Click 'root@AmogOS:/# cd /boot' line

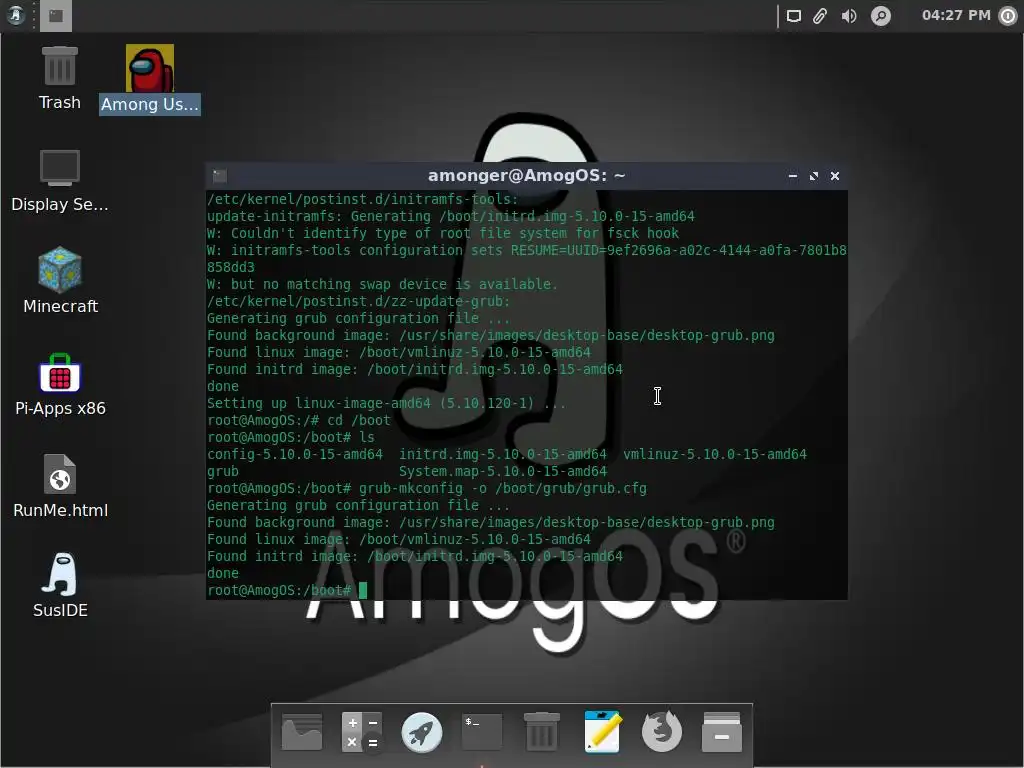[x=298, y=420]
